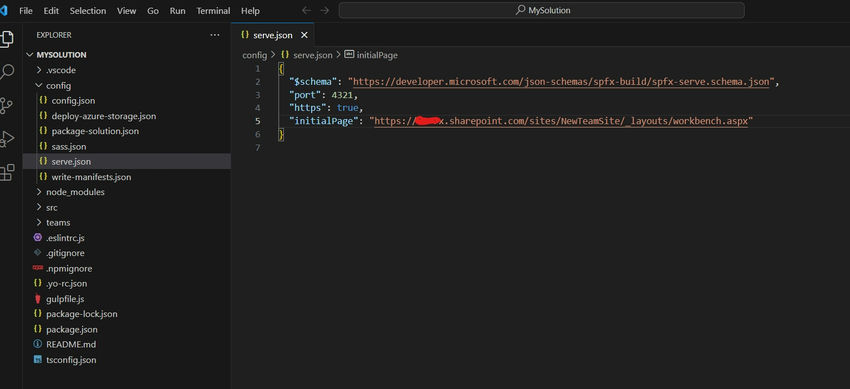
Task: Click the MySolution command center search box
Action: (x=542, y=10)
